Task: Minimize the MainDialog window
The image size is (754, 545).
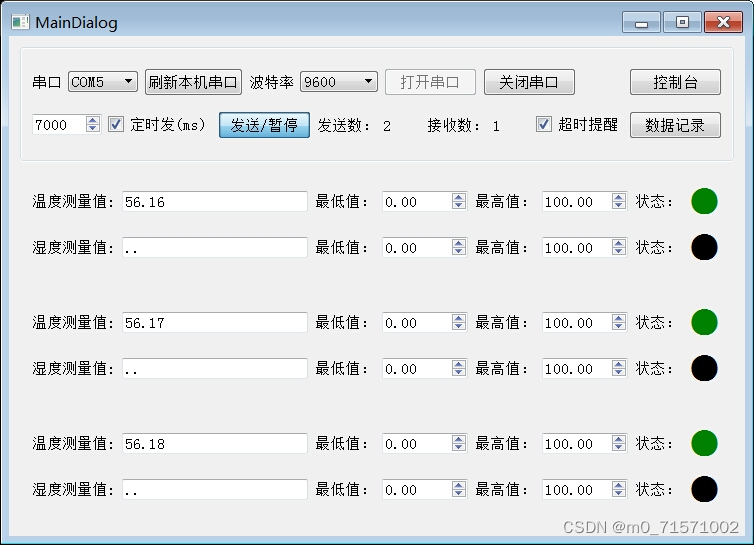Action: coord(641,22)
